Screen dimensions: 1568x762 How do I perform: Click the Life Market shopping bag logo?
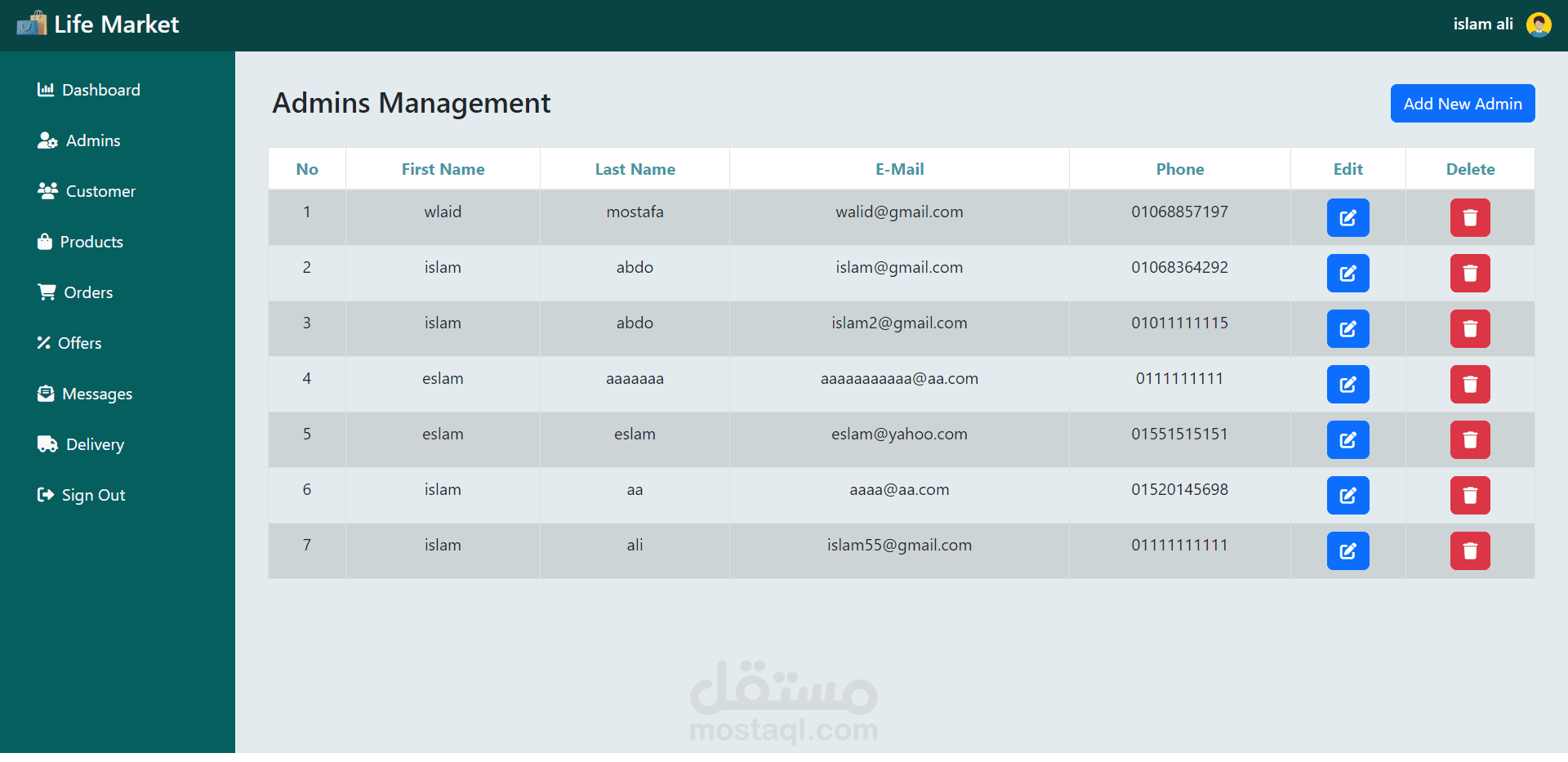(x=32, y=24)
